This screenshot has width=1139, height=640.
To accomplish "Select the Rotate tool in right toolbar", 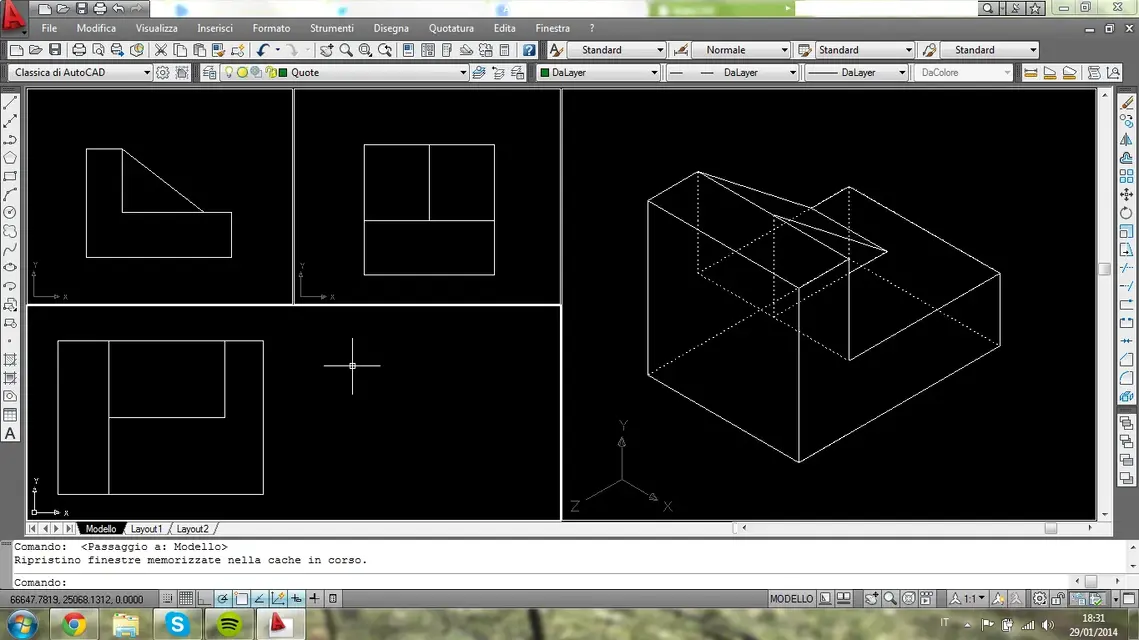I will point(1126,213).
